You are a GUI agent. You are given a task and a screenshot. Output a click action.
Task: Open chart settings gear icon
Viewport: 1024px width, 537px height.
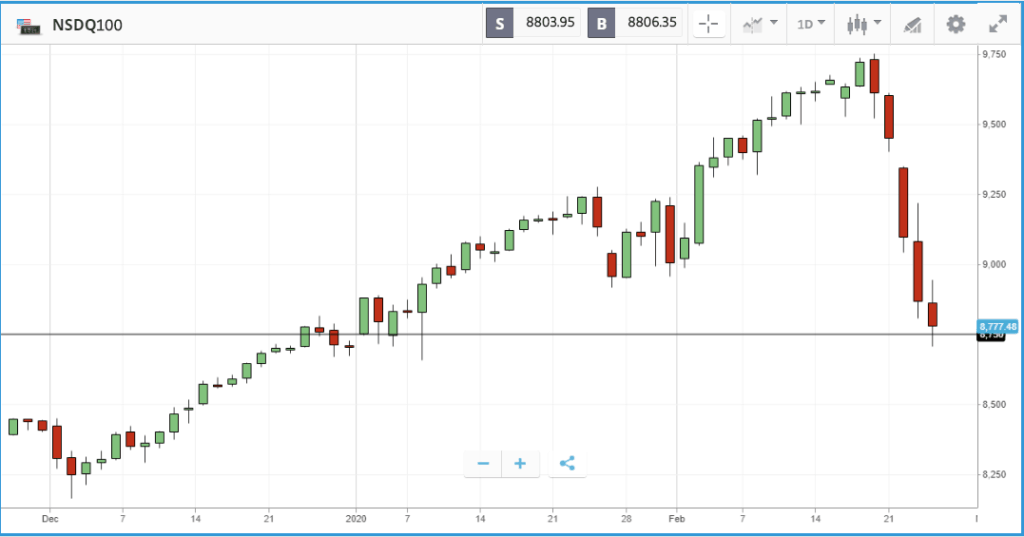click(x=955, y=24)
